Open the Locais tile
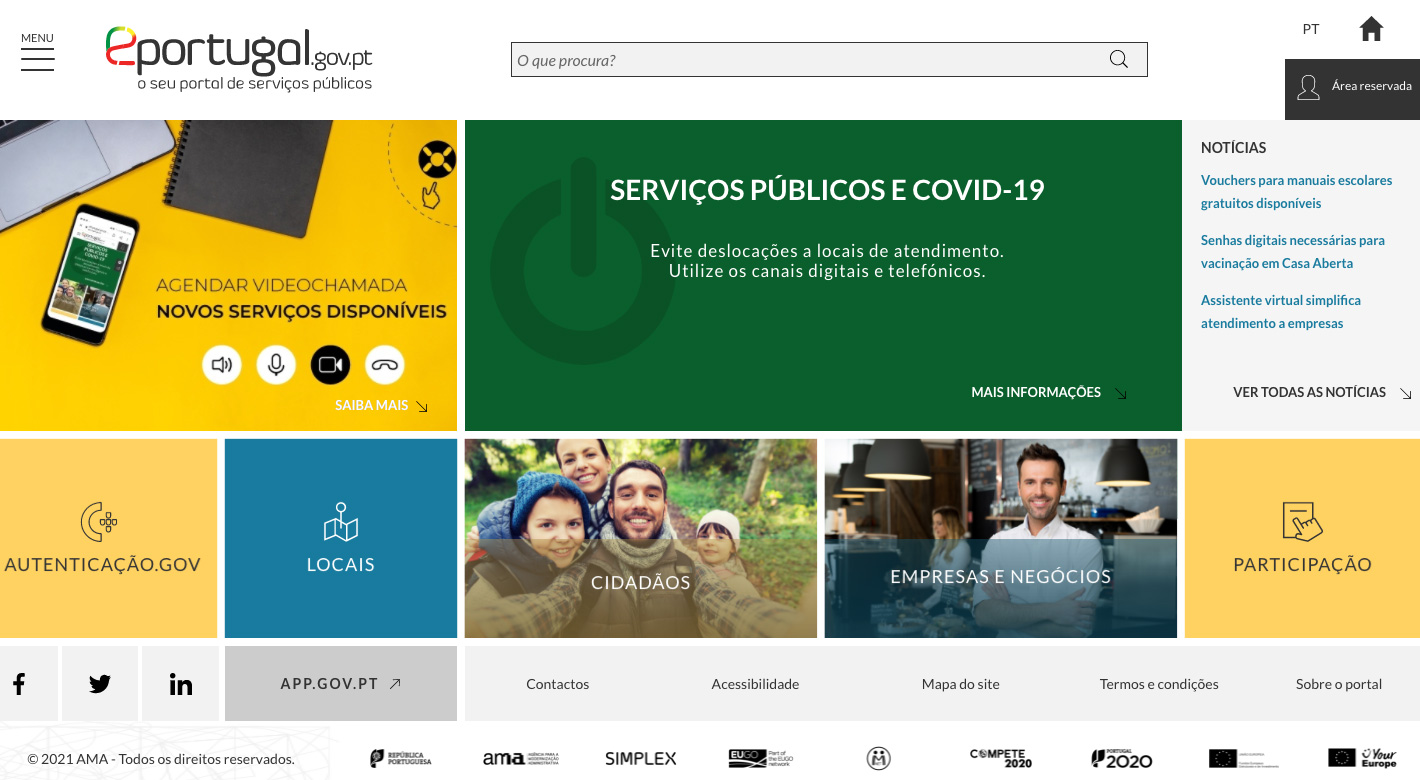Screen dimensions: 1420x780 [x=340, y=538]
